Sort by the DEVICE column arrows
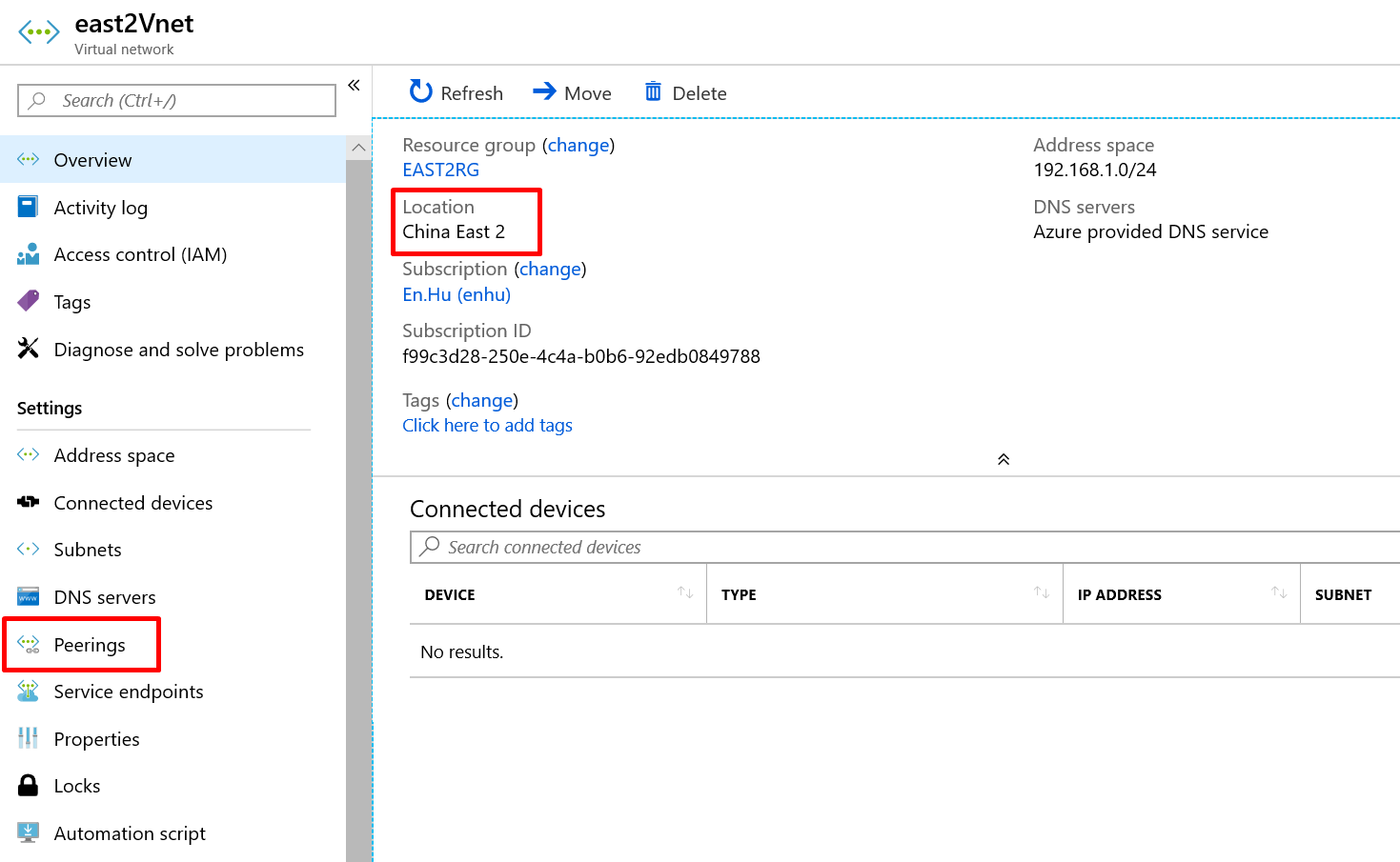The image size is (1400, 862). pyautogui.click(x=685, y=593)
